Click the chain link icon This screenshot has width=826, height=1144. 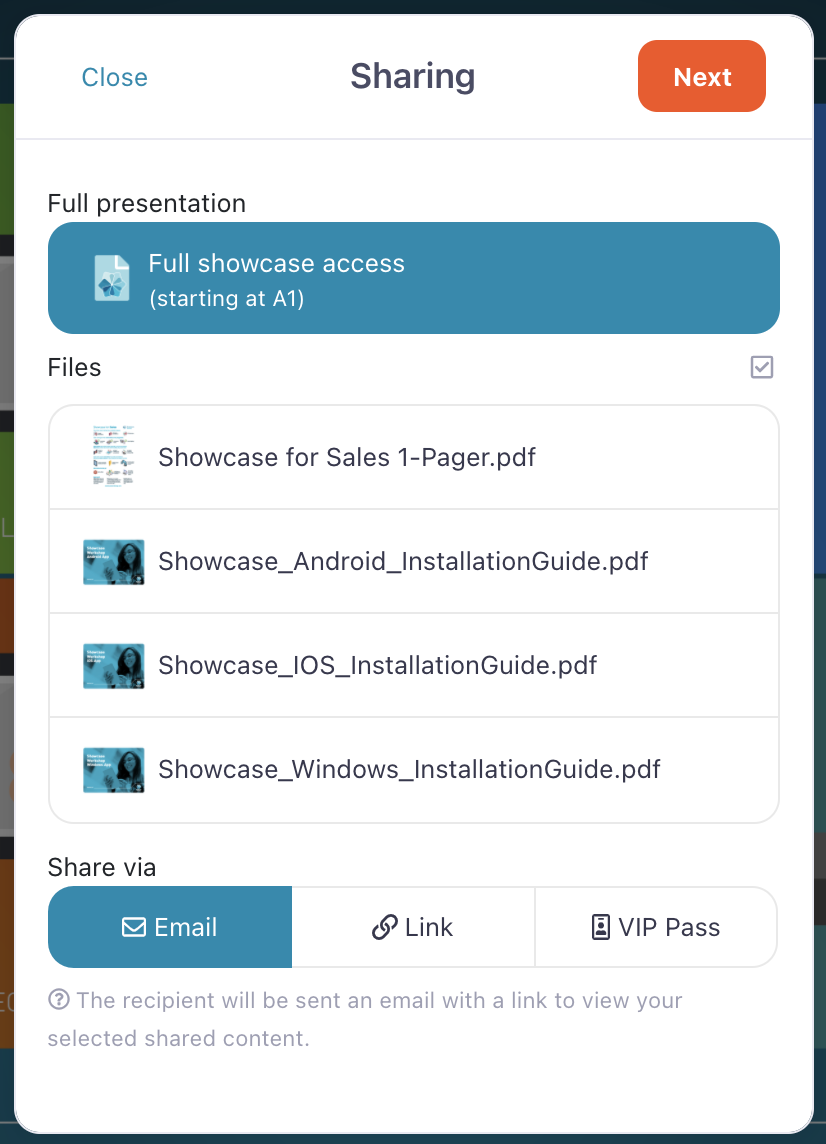[384, 928]
